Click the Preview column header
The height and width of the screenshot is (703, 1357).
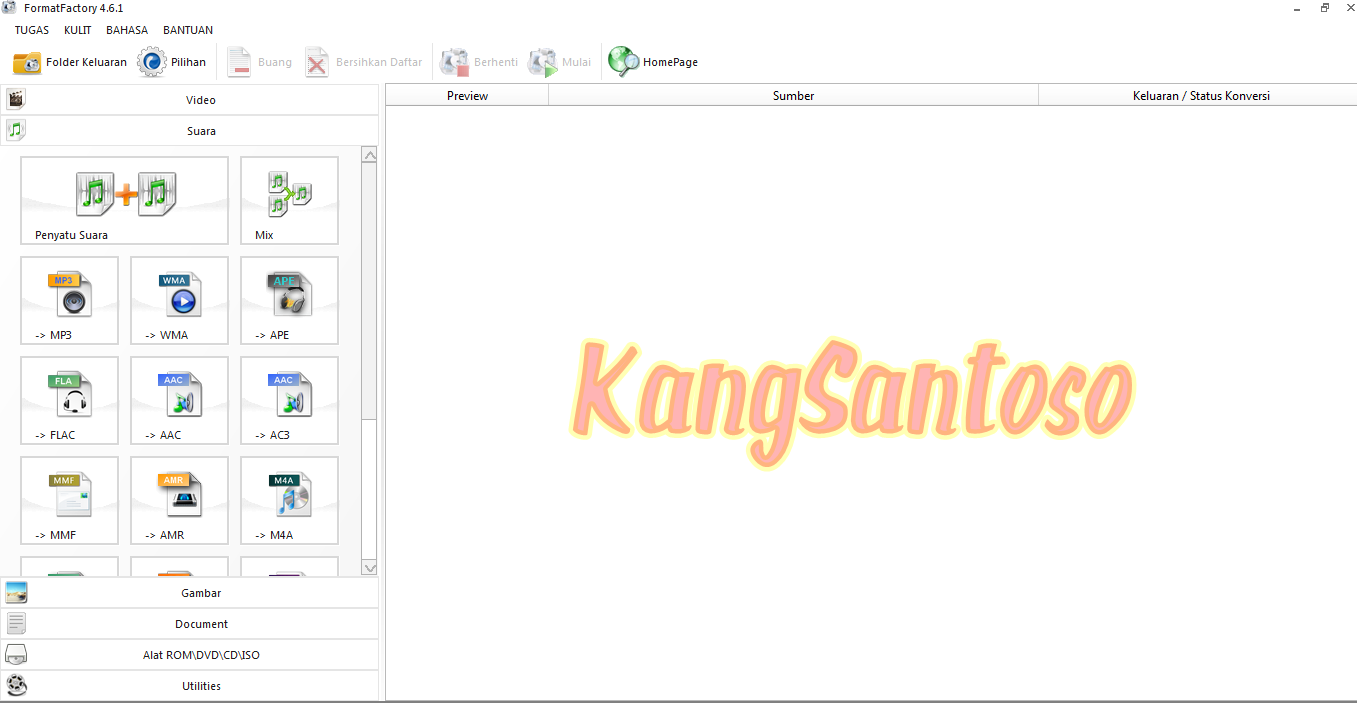(467, 96)
